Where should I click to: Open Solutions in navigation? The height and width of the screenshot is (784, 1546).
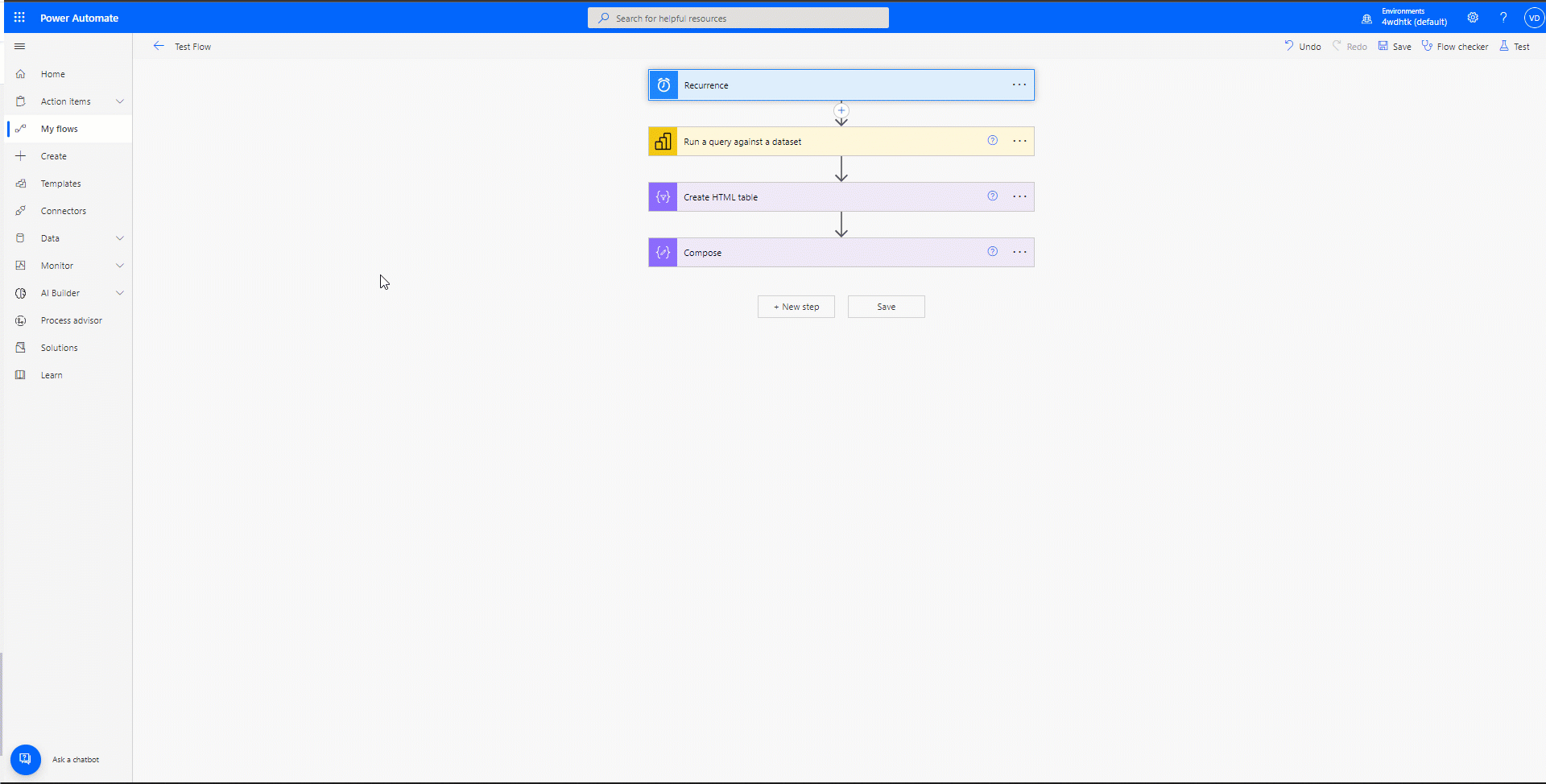pos(60,348)
